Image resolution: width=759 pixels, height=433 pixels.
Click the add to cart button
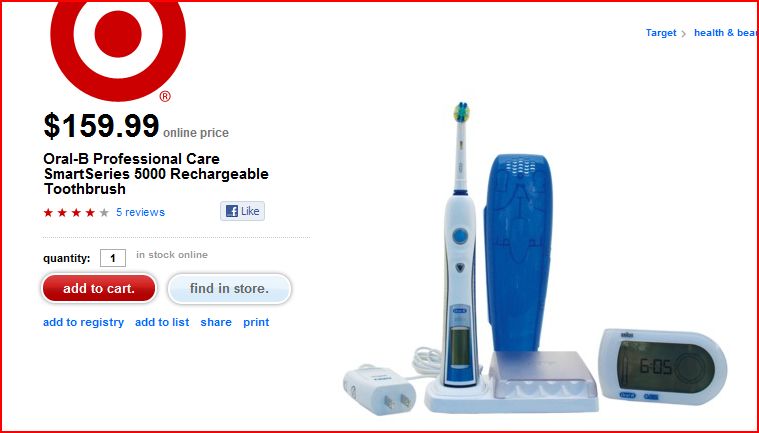99,288
